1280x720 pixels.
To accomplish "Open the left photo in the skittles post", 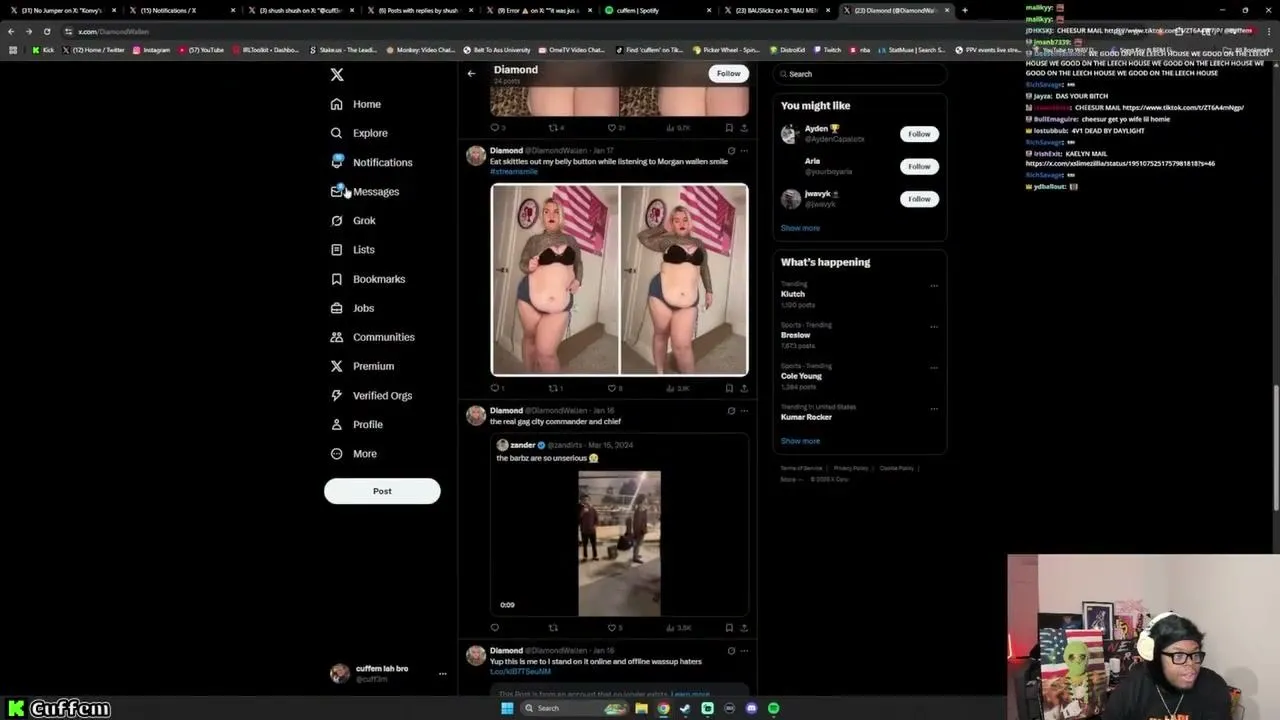I will click(x=555, y=279).
